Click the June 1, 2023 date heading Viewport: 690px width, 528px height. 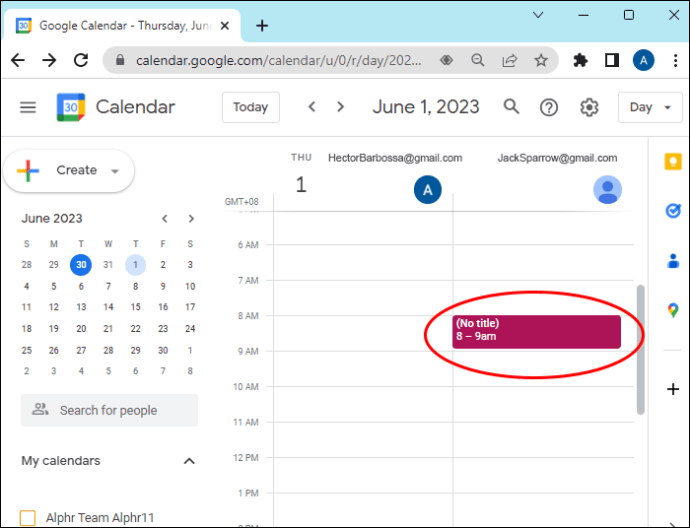[426, 107]
